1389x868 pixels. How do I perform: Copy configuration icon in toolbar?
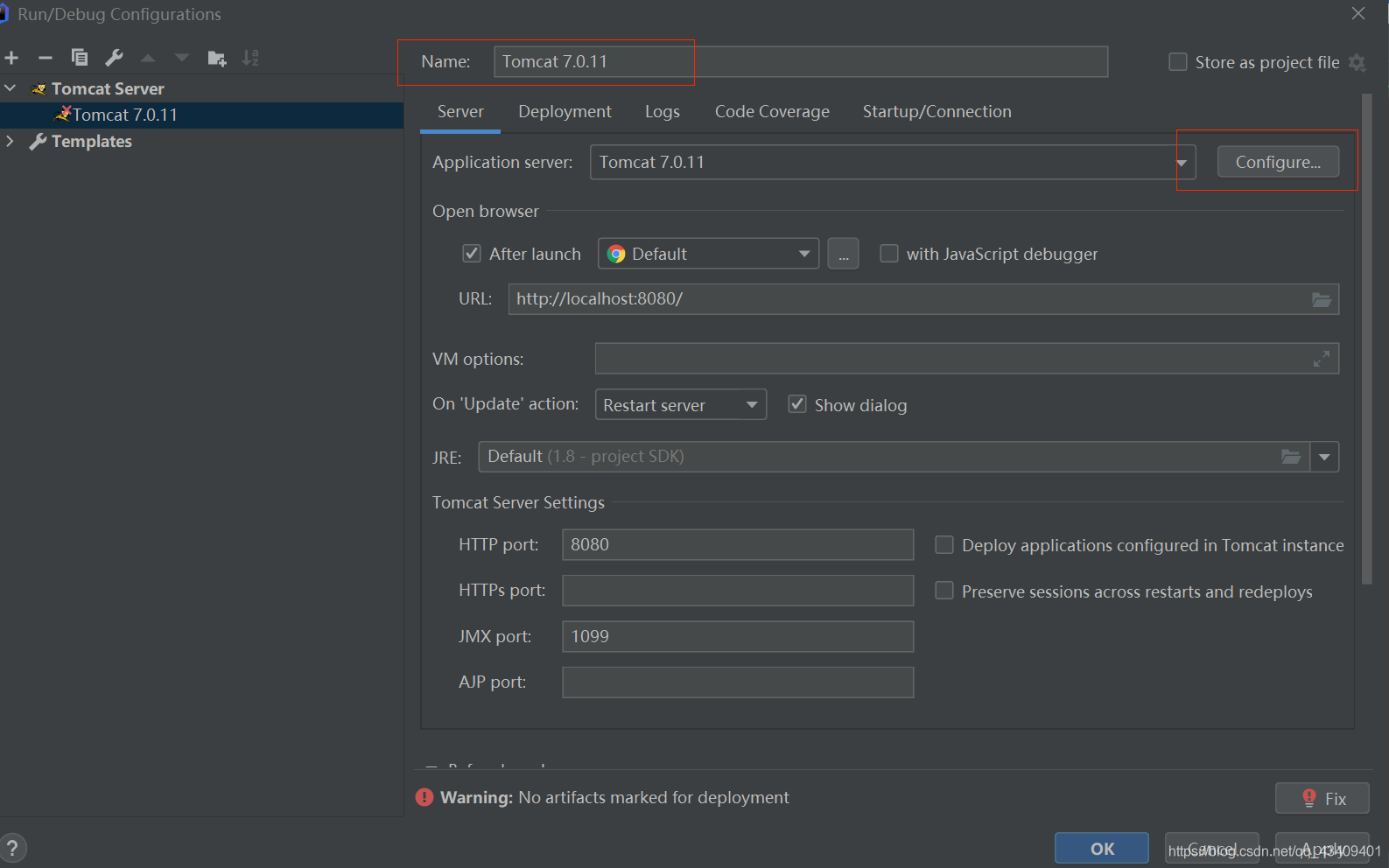[x=80, y=58]
